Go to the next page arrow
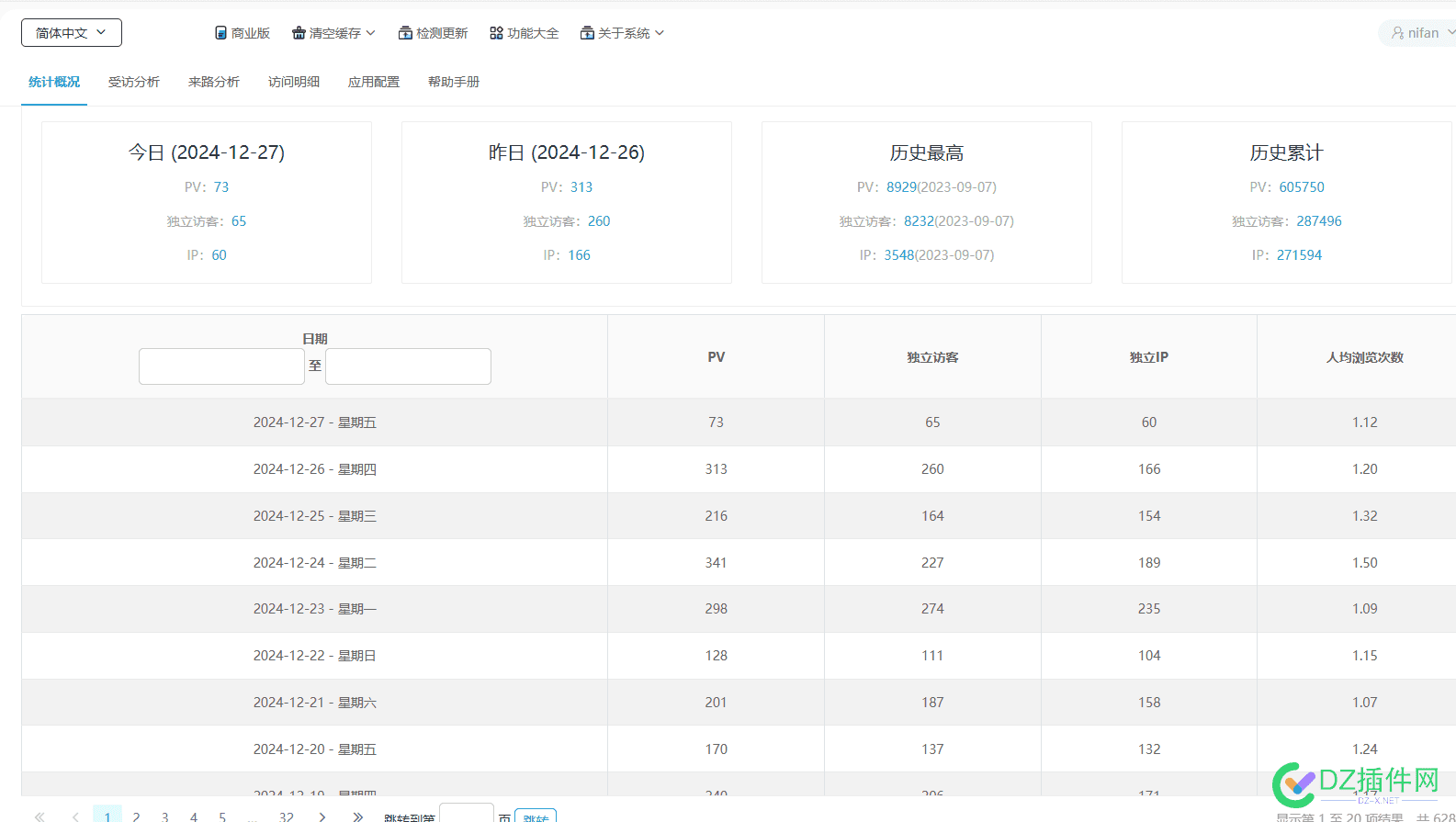The image size is (1456, 822). pos(322,816)
